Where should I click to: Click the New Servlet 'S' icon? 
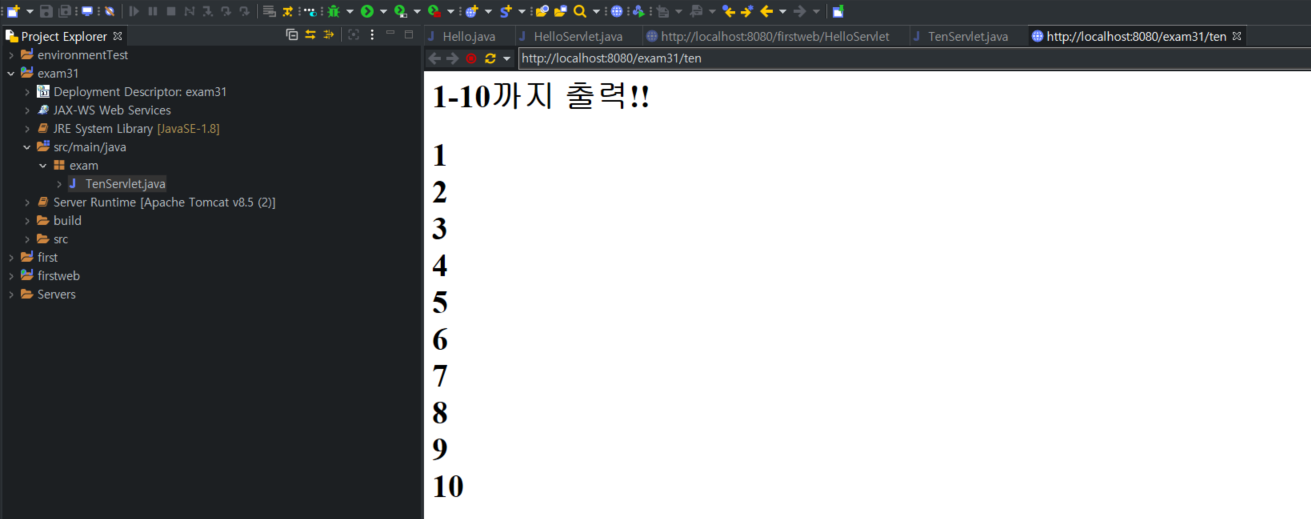[x=506, y=11]
